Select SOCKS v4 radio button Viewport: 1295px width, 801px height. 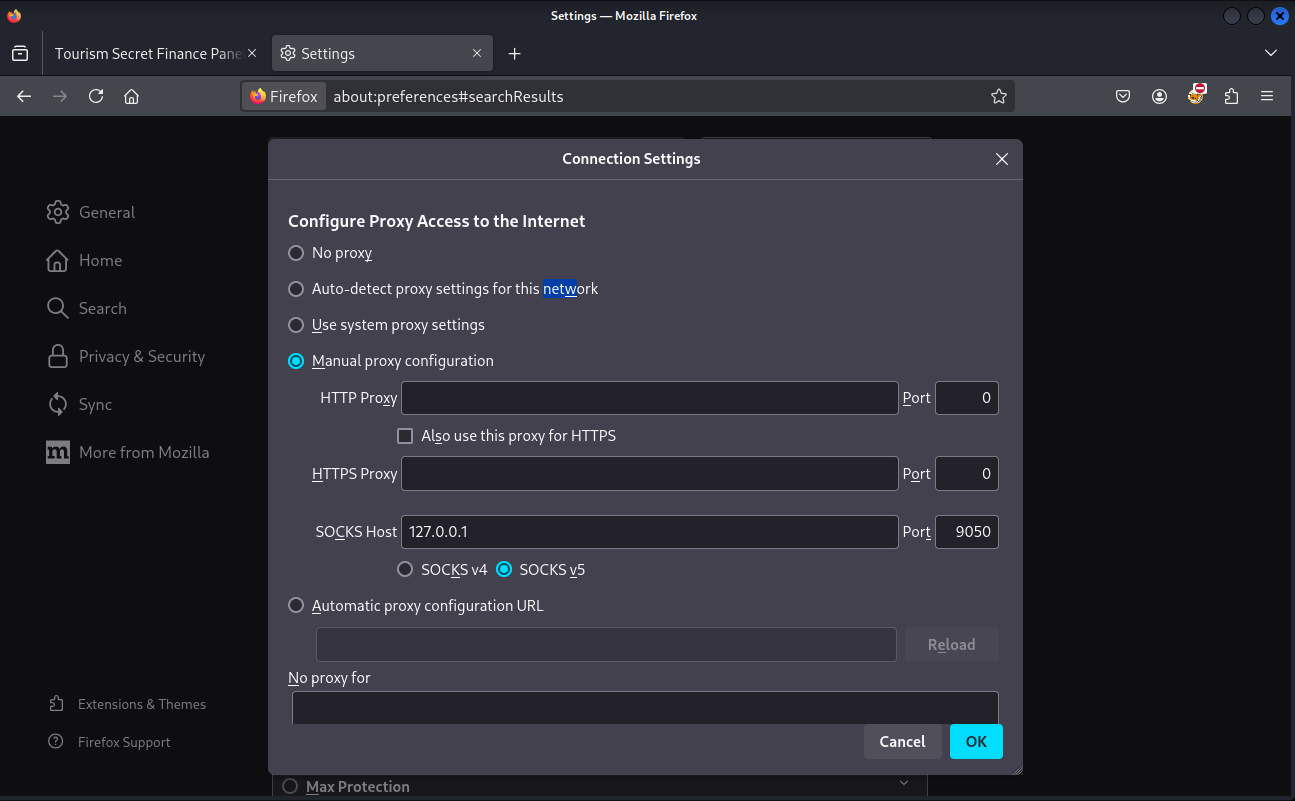tap(405, 570)
